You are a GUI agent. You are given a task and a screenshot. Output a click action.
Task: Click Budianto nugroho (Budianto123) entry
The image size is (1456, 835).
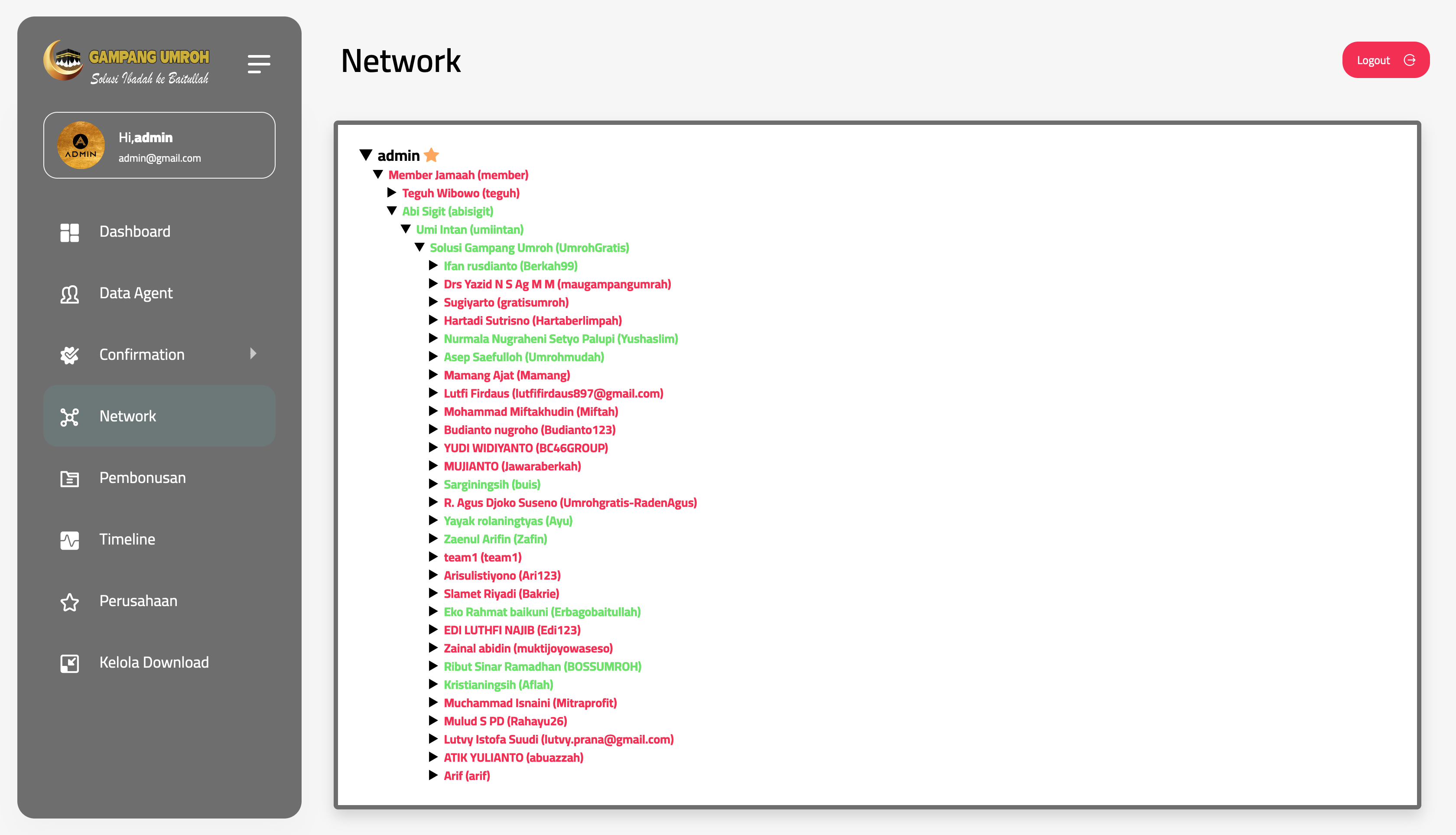pos(530,430)
